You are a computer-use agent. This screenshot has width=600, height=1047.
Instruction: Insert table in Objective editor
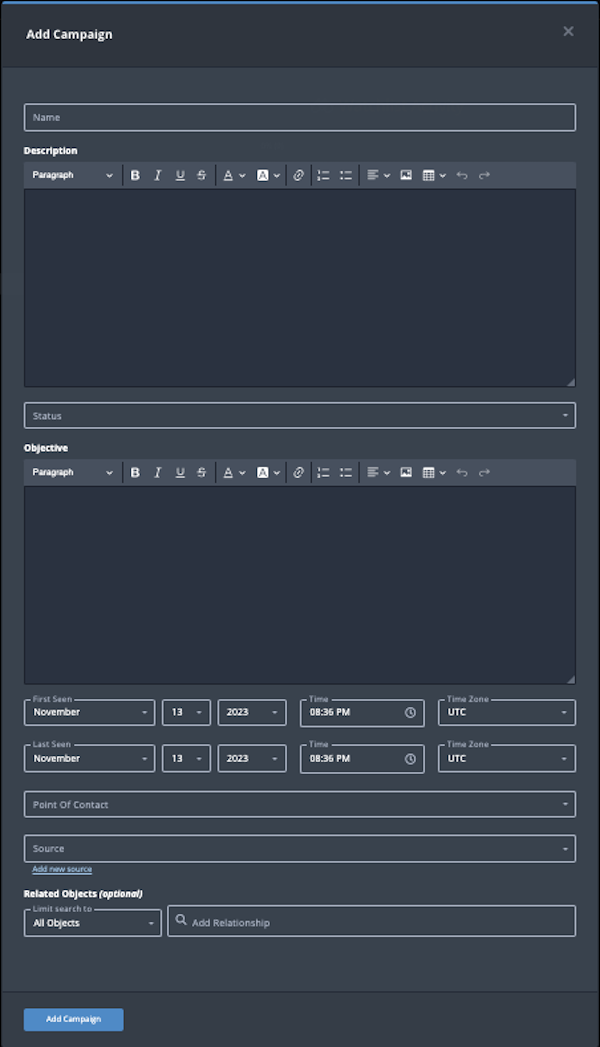[434, 472]
